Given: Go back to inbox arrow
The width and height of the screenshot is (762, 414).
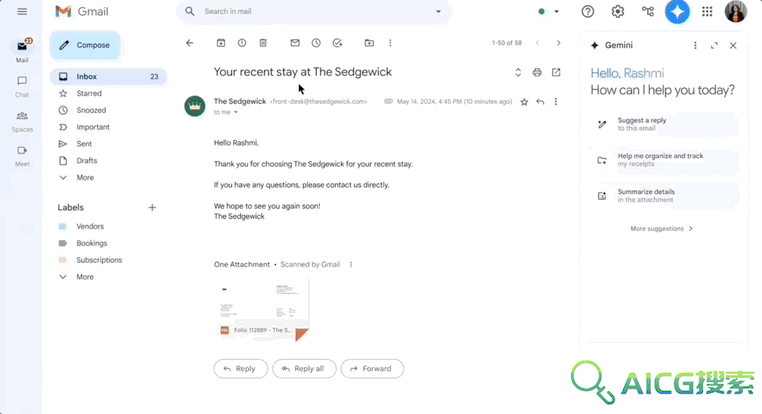Looking at the screenshot, I should (x=190, y=43).
